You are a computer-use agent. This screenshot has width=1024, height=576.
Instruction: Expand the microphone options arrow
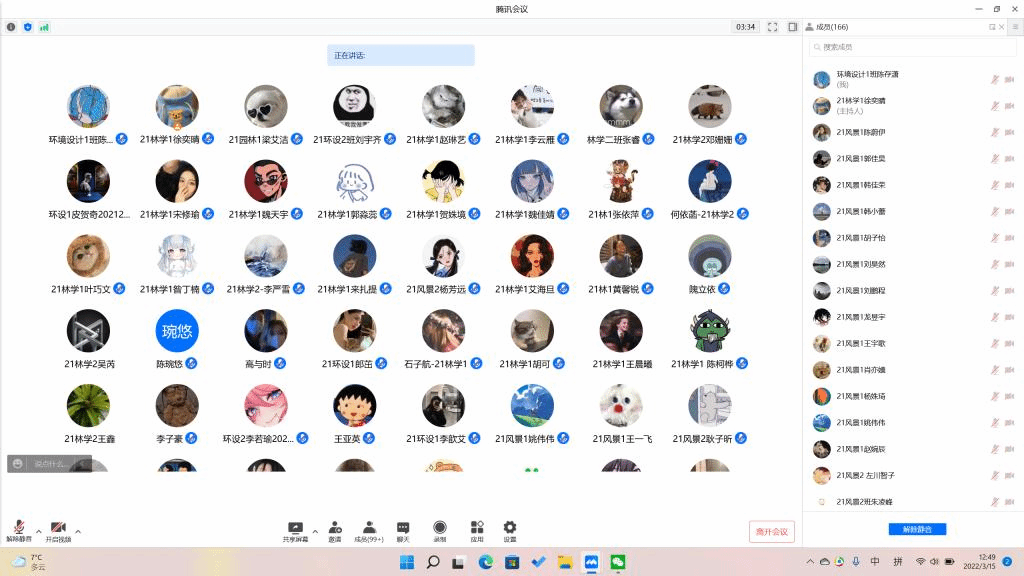point(38,531)
